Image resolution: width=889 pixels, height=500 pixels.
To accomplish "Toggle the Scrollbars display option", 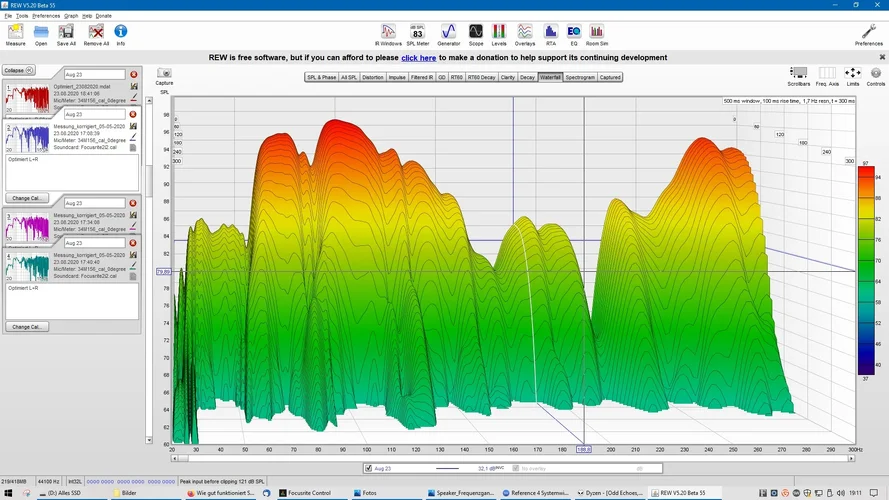I will [798, 73].
